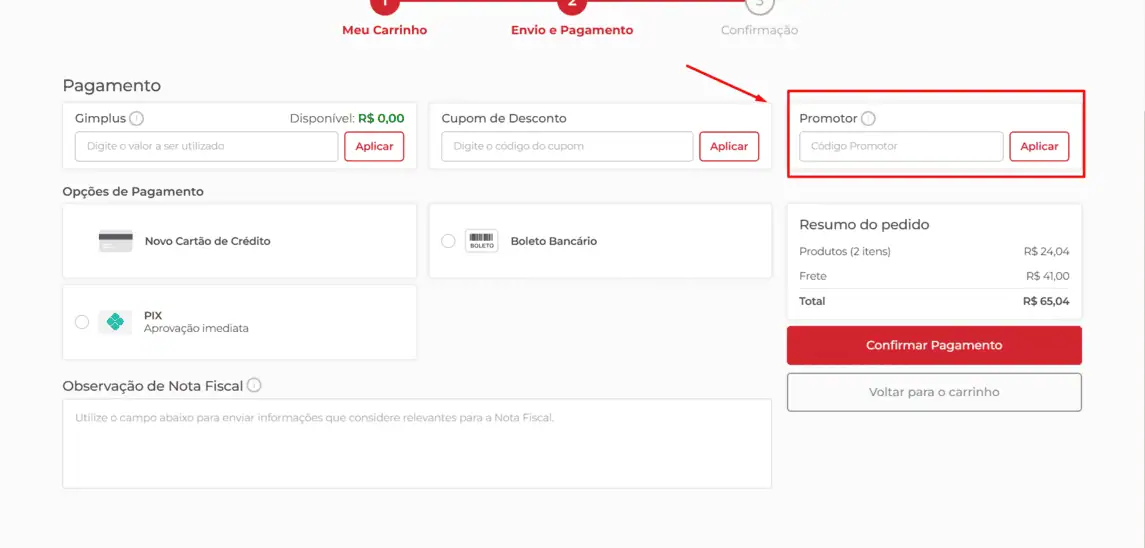Go to the Envio e Pagamento step
The width and height of the screenshot is (1145, 548).
click(572, 30)
